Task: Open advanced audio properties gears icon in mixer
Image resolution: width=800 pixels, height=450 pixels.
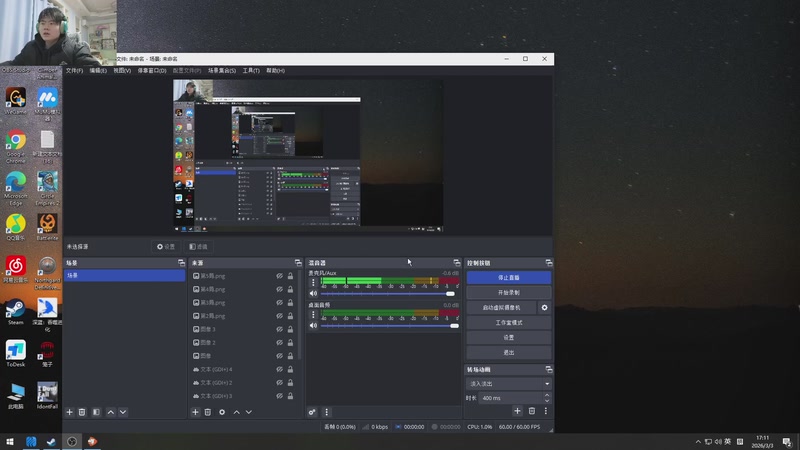Action: pos(312,412)
